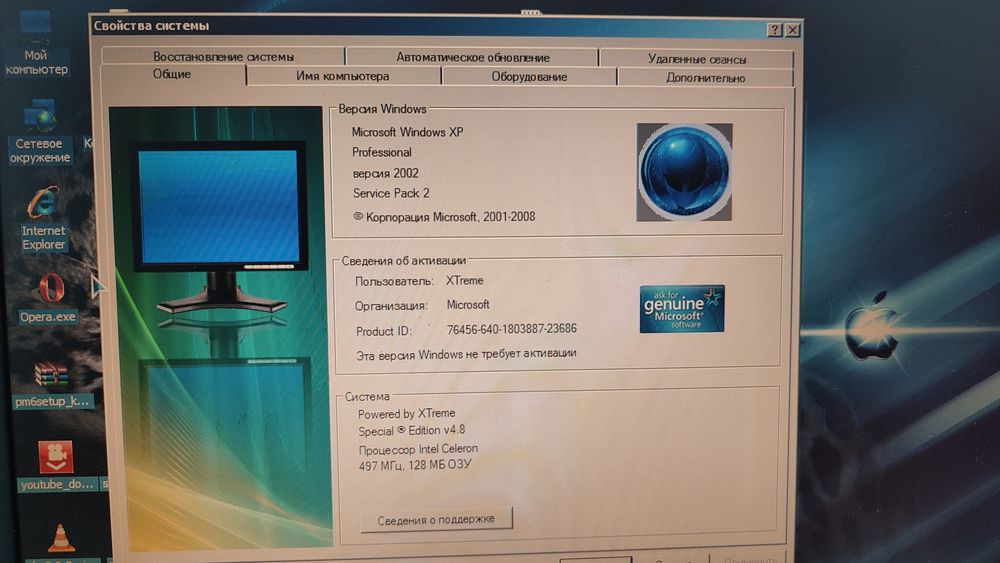Click the blue globe logo image
This screenshot has height=563, width=1000.
coord(684,172)
